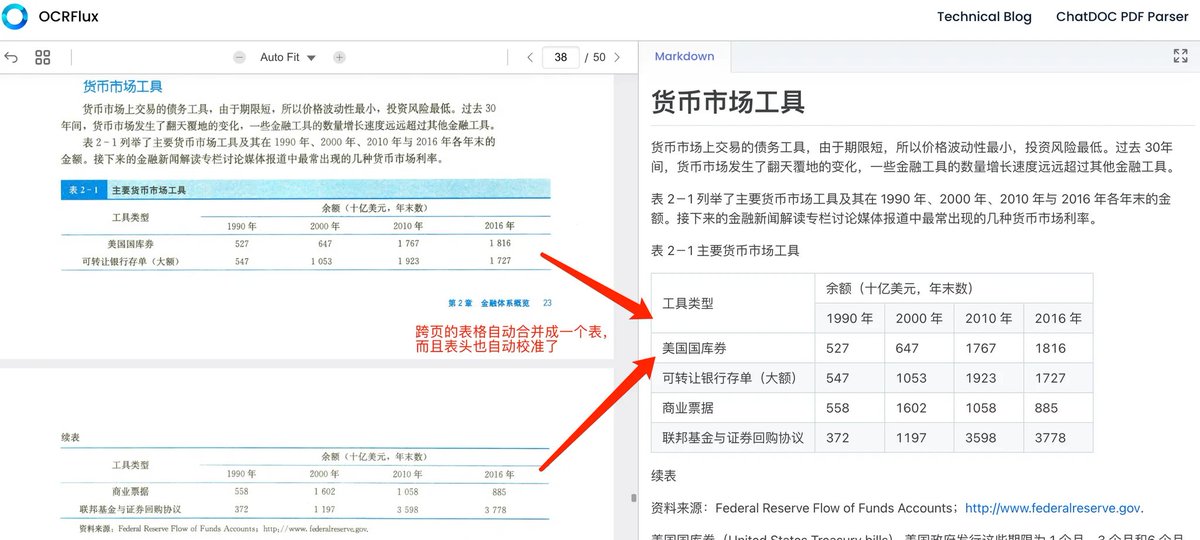The width and height of the screenshot is (1200, 540).
Task: Zoom out with the minus icon
Action: coord(239,58)
